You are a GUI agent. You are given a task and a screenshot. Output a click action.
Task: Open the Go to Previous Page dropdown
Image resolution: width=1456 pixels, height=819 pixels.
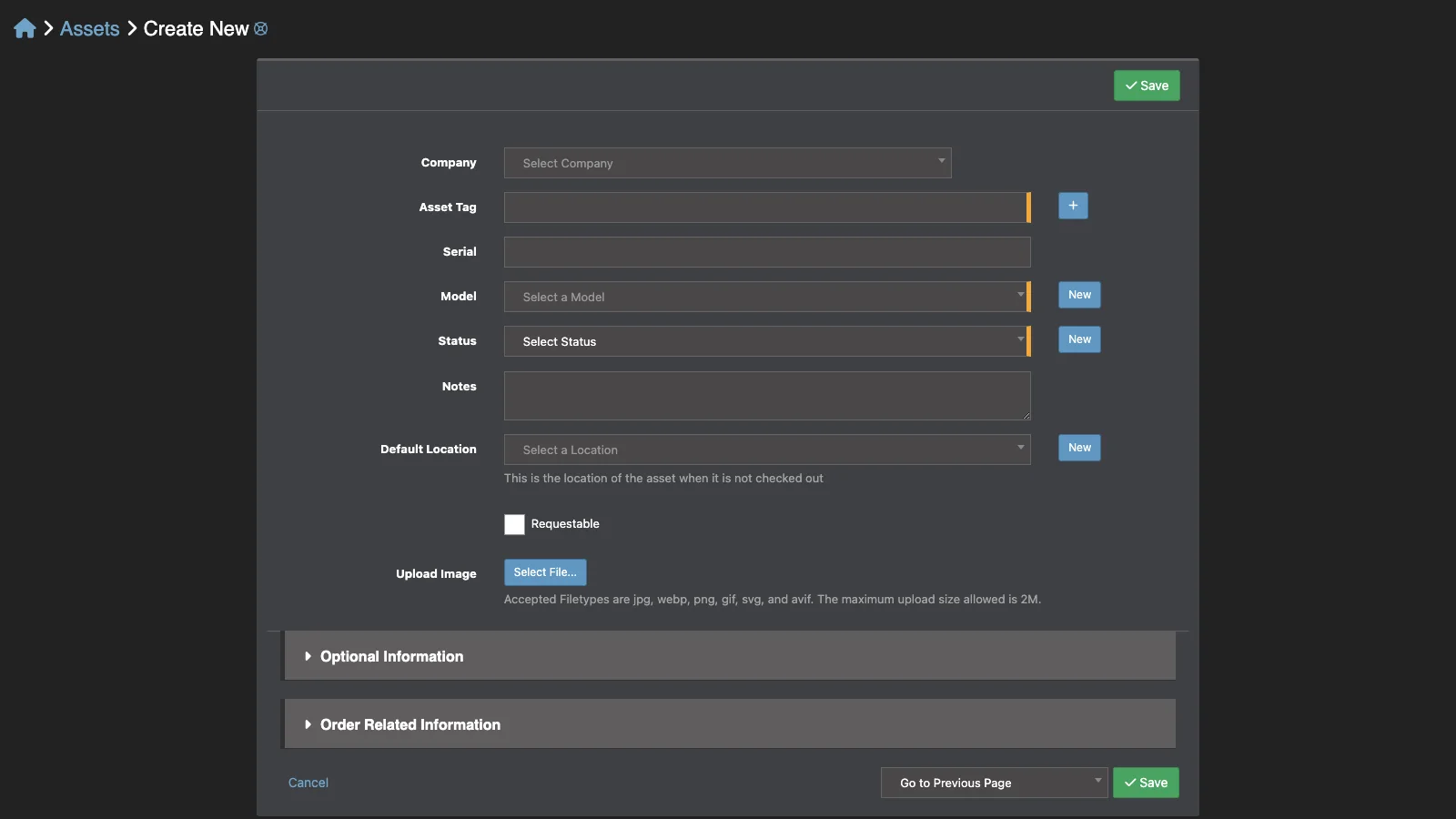point(994,783)
